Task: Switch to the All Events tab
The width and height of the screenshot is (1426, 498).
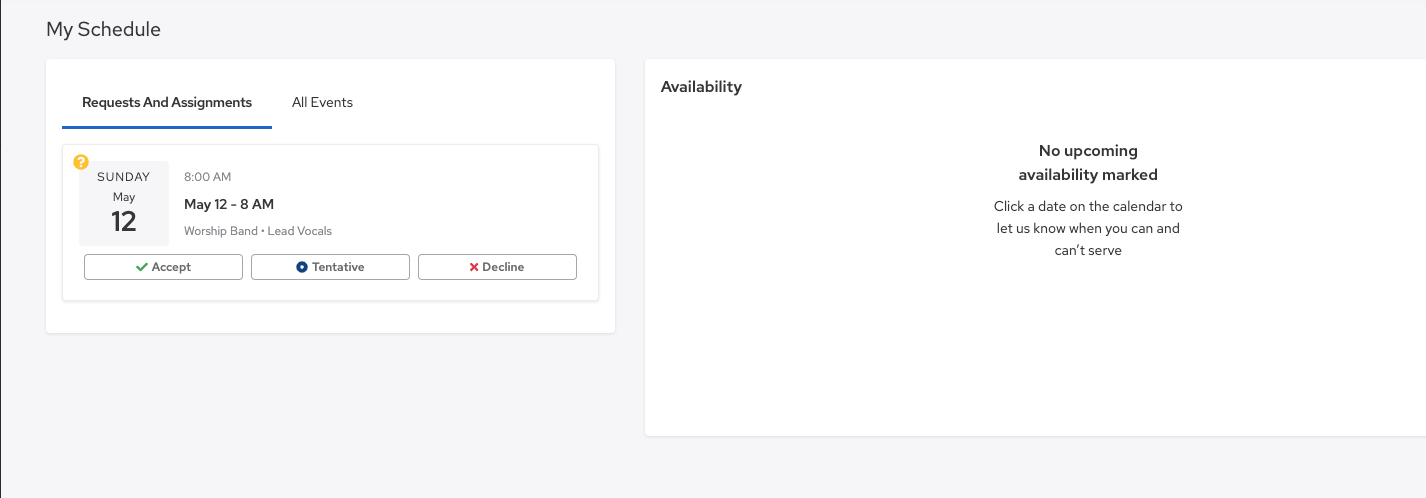Action: (x=322, y=102)
